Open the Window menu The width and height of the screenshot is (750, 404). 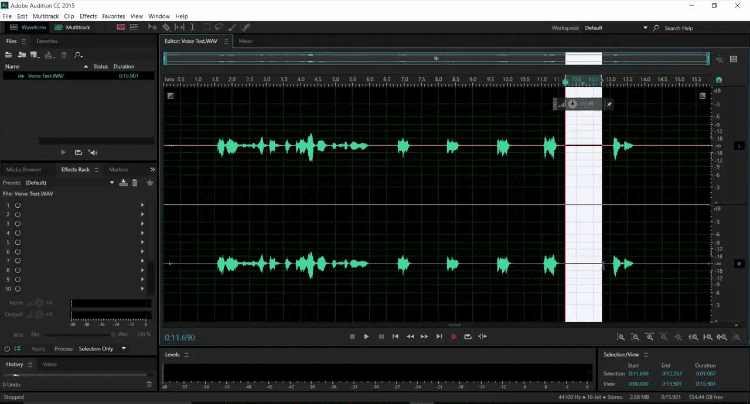tap(159, 16)
